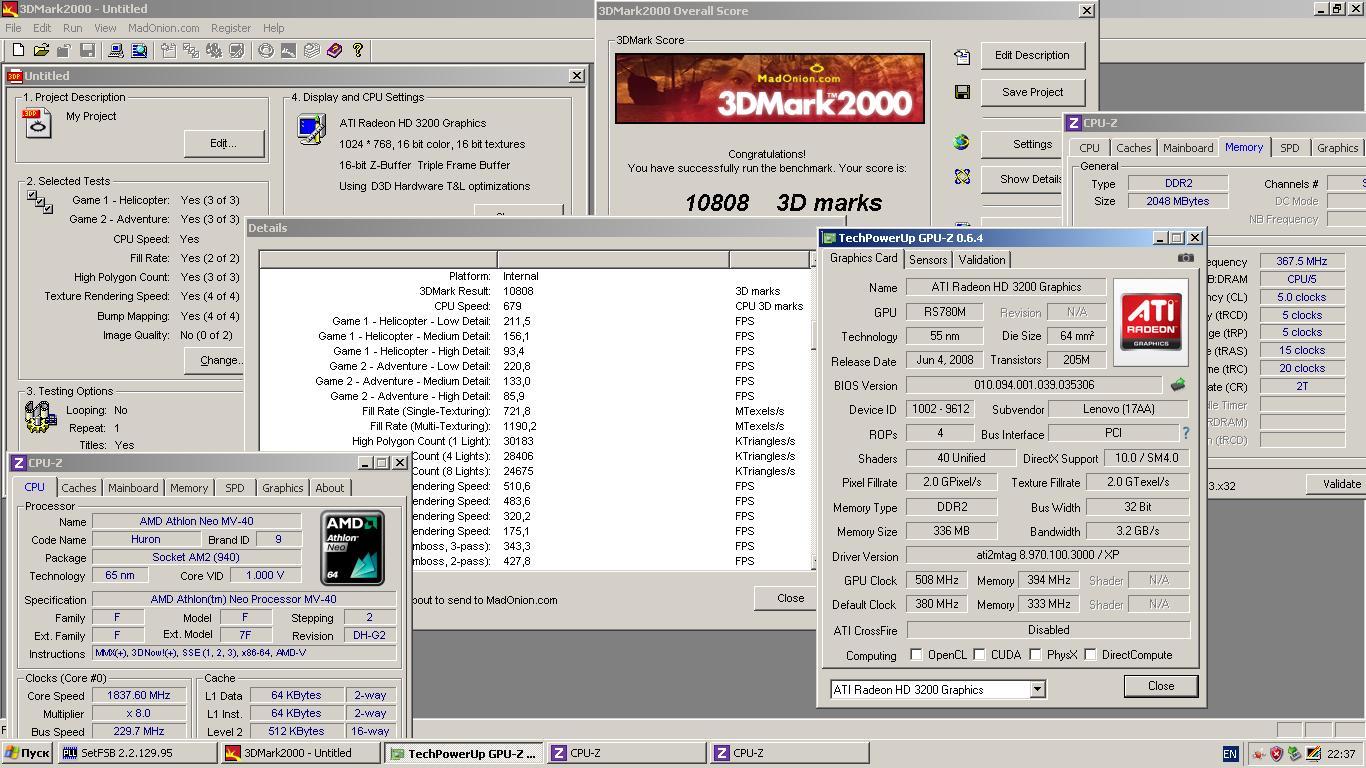
Task: Click the floppy disk Save toolbar icon
Action: [x=87, y=50]
